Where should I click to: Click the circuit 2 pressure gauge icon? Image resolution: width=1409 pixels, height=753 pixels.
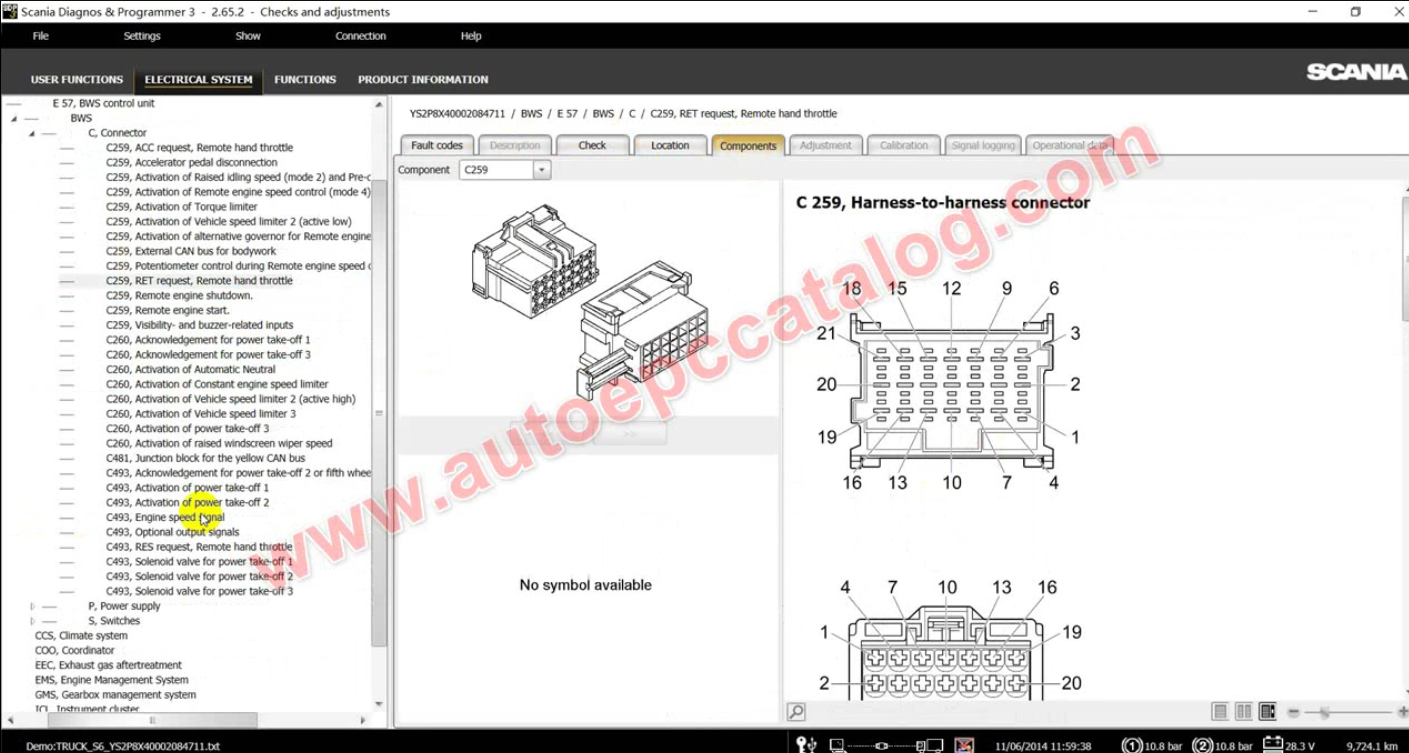[x=1203, y=745]
